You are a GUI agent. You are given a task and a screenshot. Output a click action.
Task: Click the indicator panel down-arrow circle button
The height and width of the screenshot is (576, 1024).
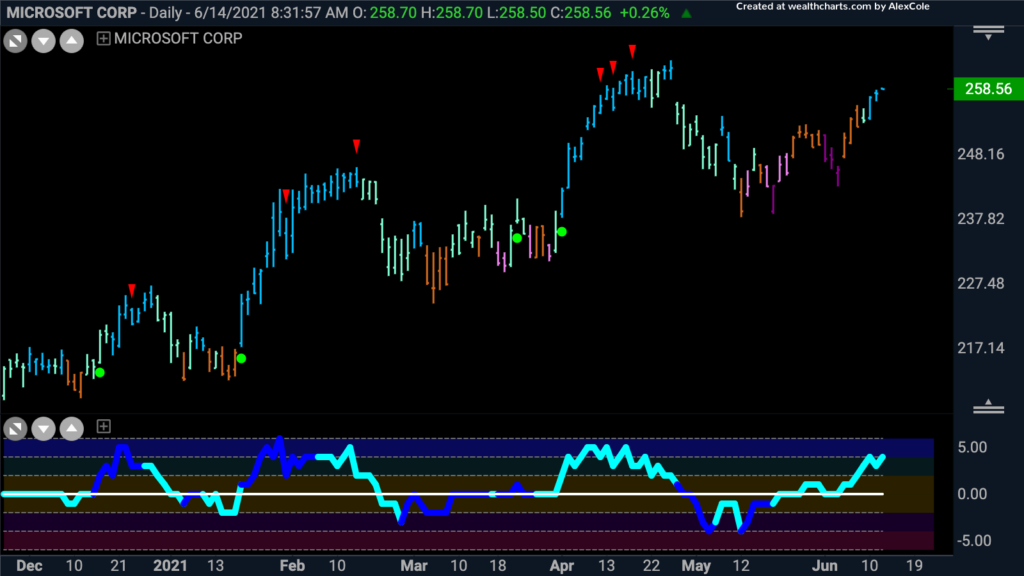click(x=44, y=428)
